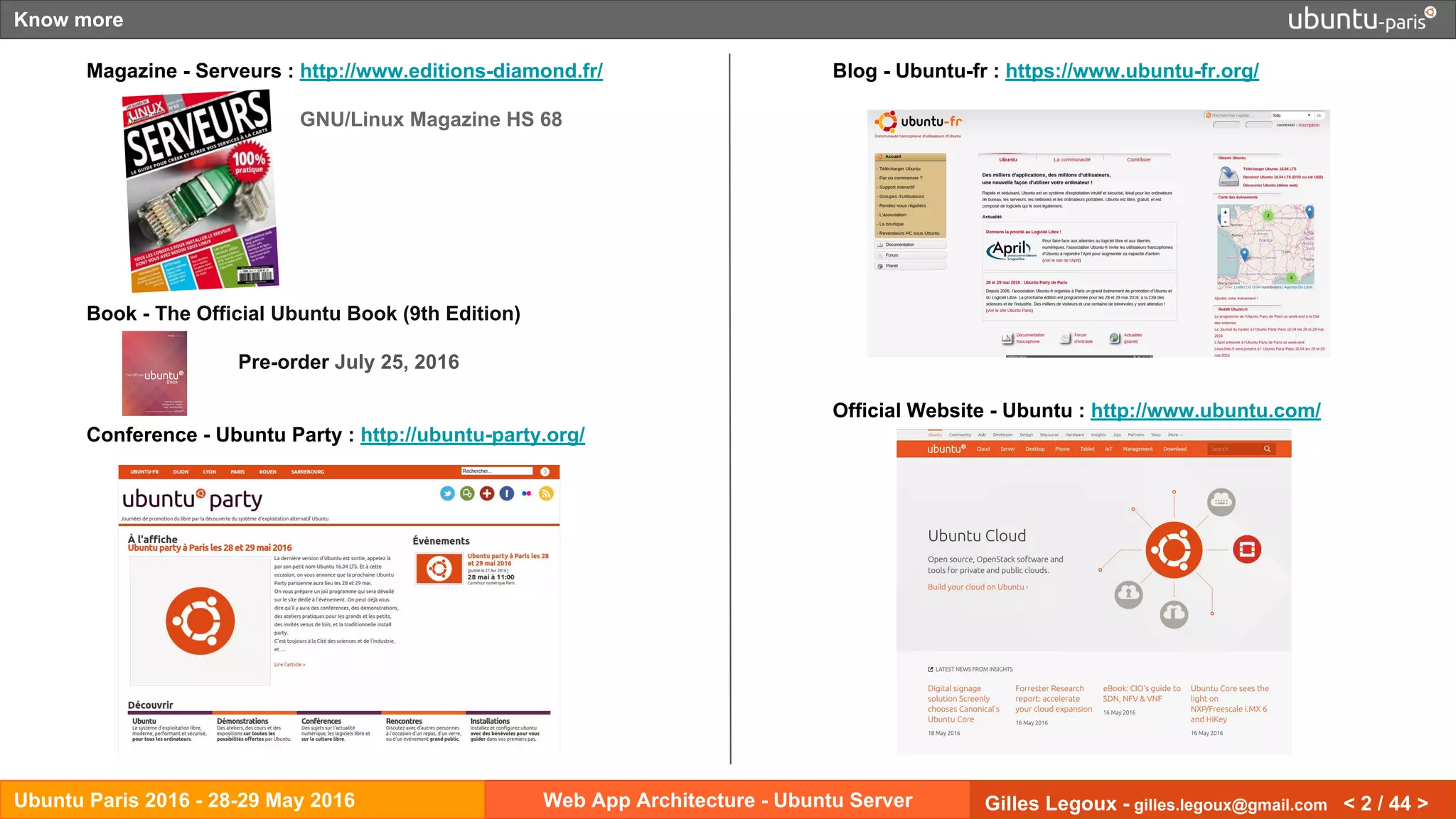The height and width of the screenshot is (819, 1456).
Task: Click the Flickr dots icon
Action: (526, 493)
